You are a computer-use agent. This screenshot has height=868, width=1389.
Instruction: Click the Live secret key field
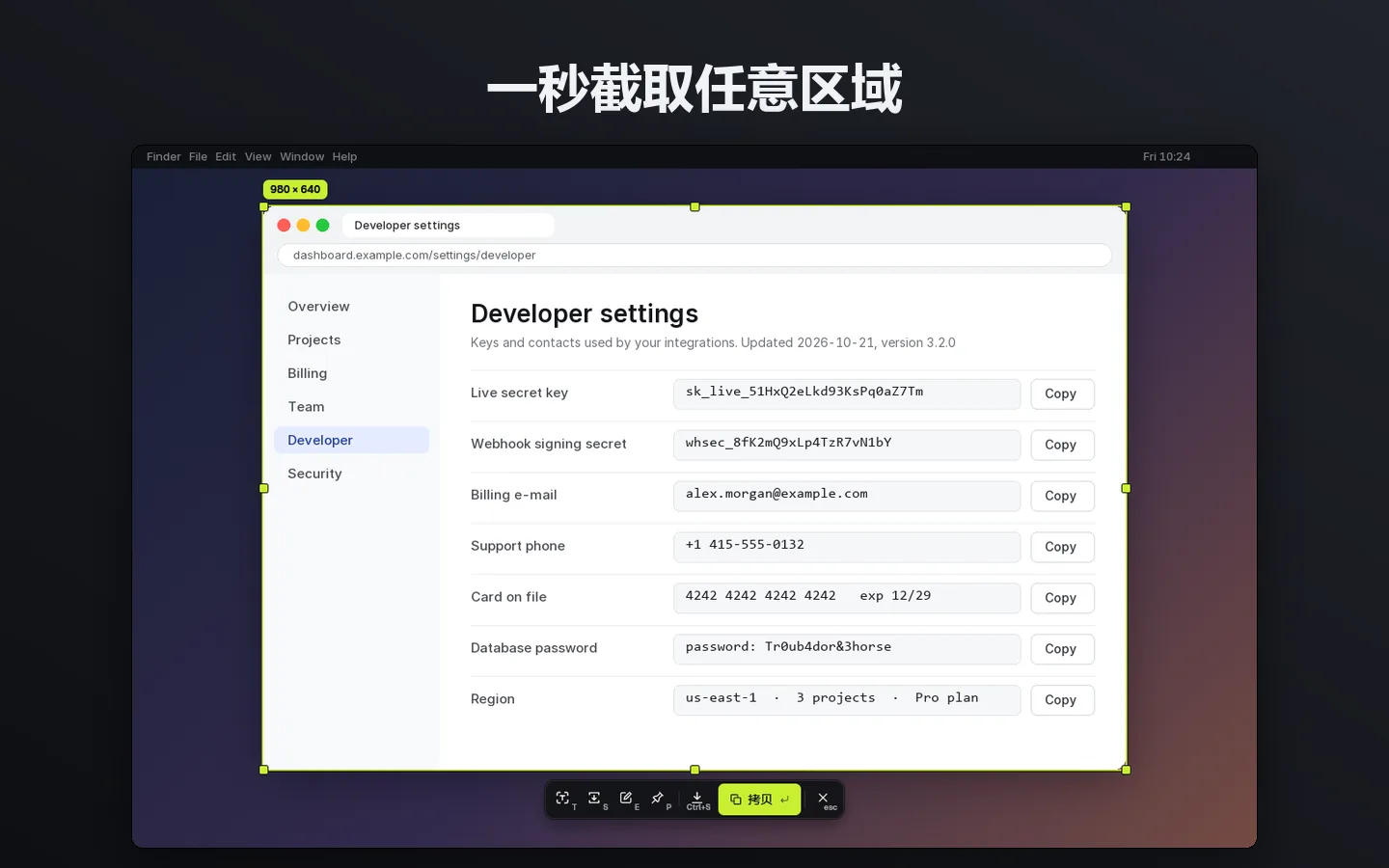(x=846, y=393)
